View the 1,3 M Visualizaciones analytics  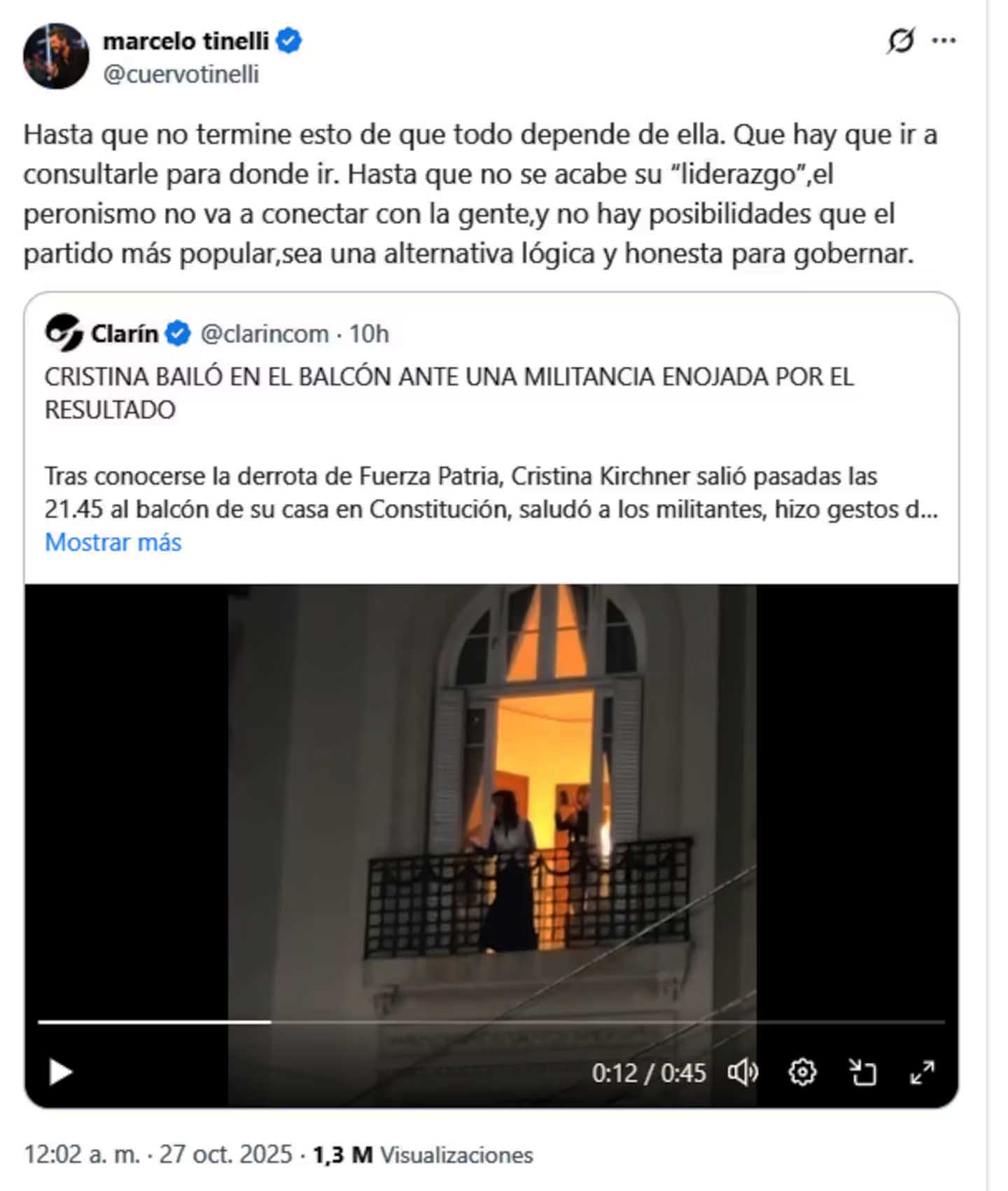point(423,1154)
